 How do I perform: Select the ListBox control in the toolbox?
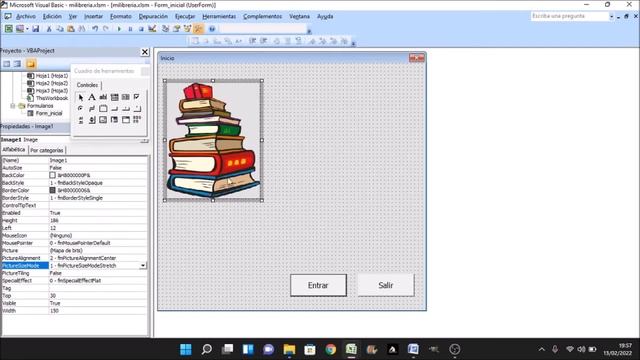click(126, 97)
